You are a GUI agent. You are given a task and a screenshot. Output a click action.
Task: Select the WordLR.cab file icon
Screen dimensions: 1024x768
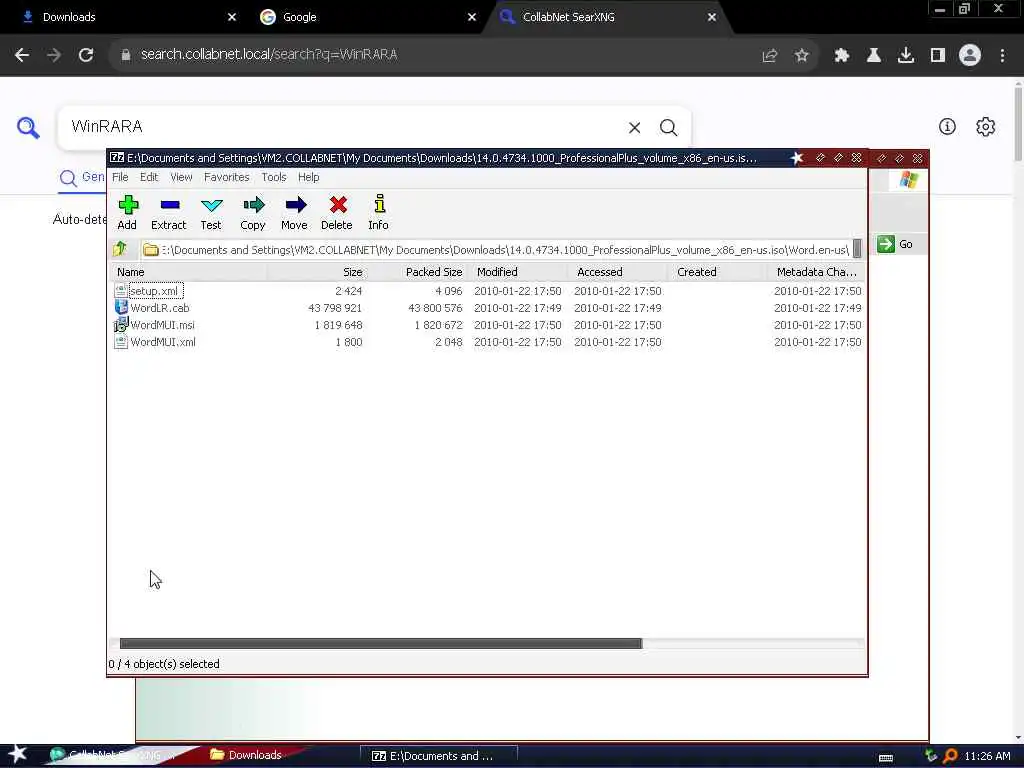click(121, 308)
